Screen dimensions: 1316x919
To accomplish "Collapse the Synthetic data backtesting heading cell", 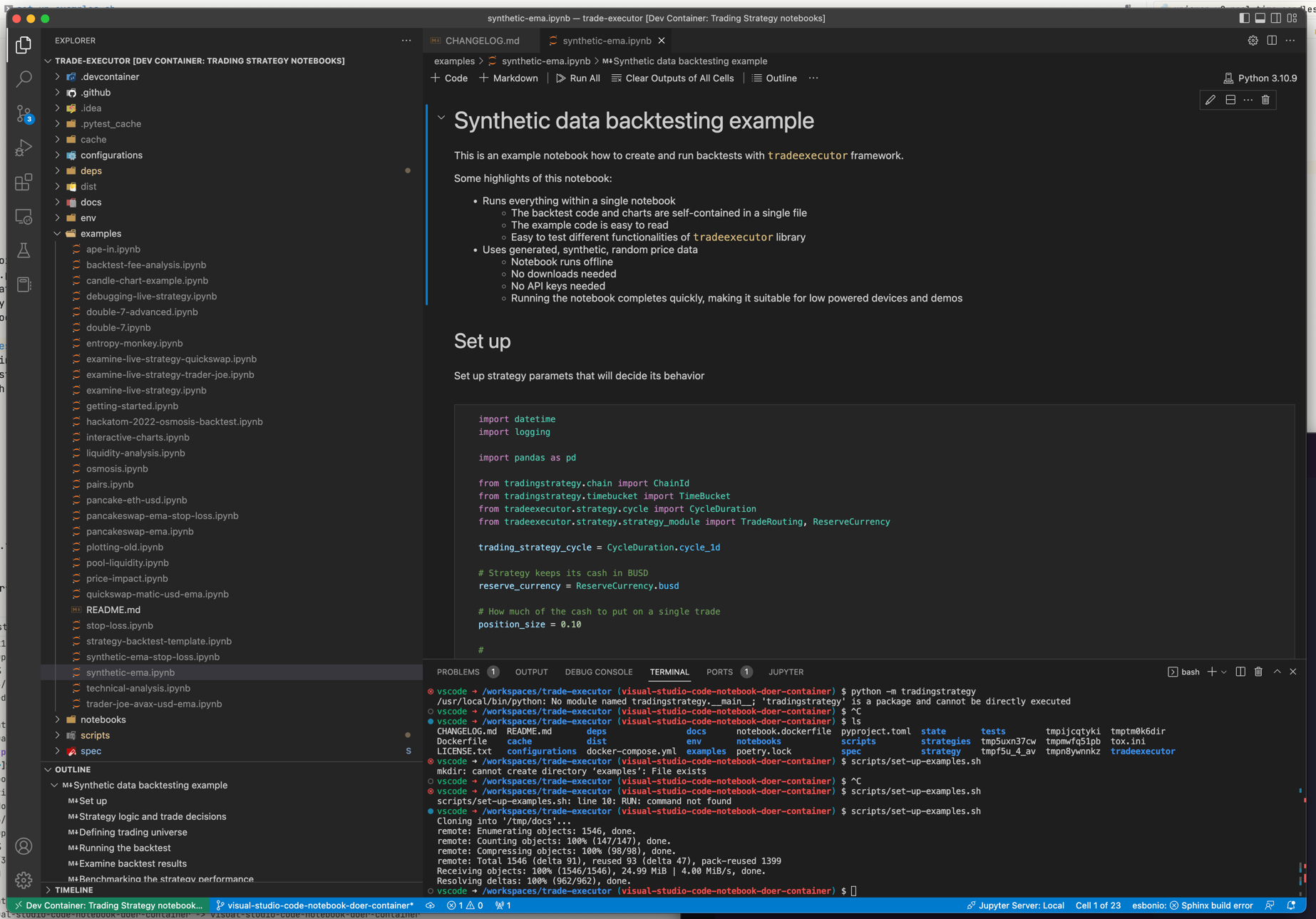I will (441, 118).
